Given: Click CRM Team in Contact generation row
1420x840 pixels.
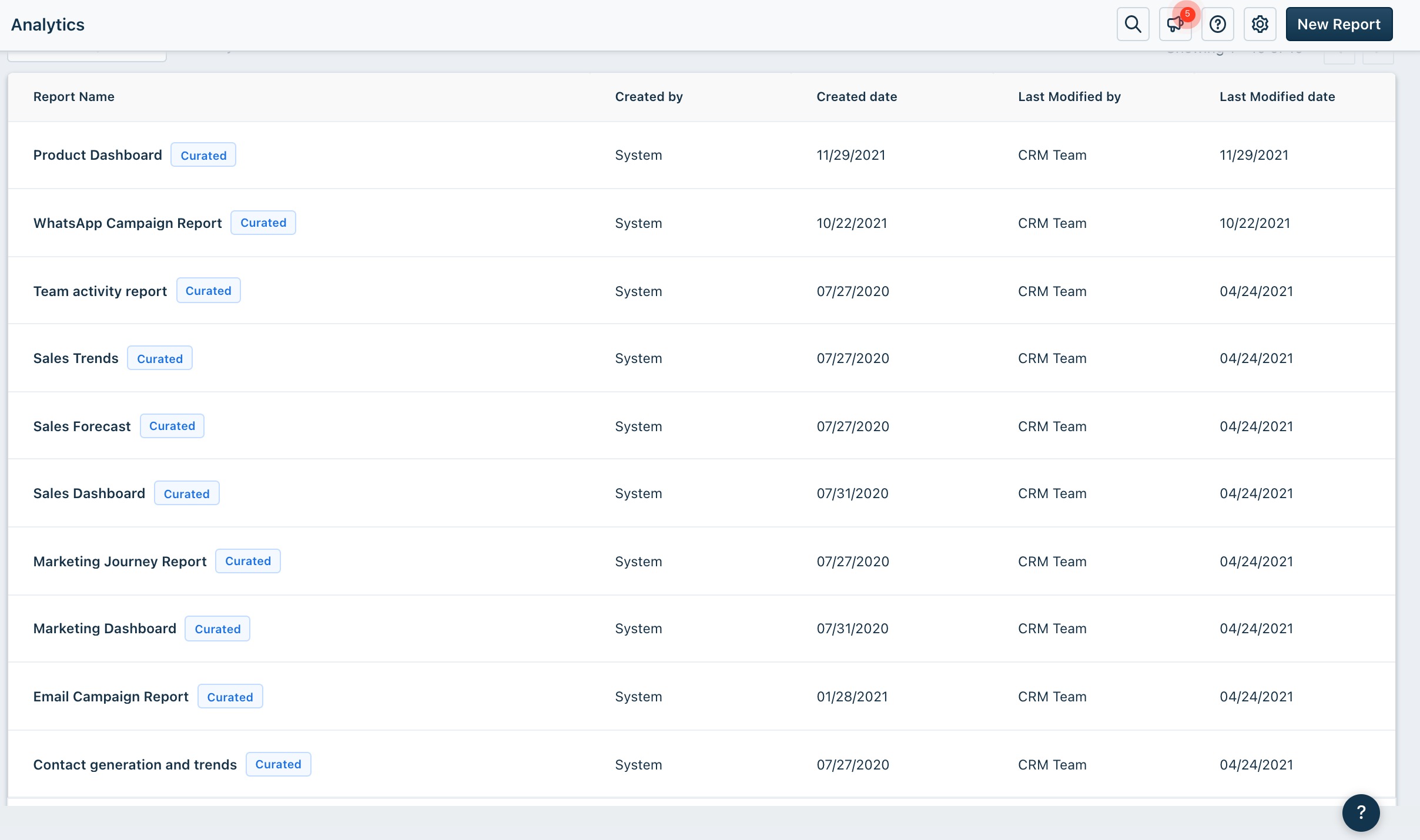Looking at the screenshot, I should point(1053,765).
